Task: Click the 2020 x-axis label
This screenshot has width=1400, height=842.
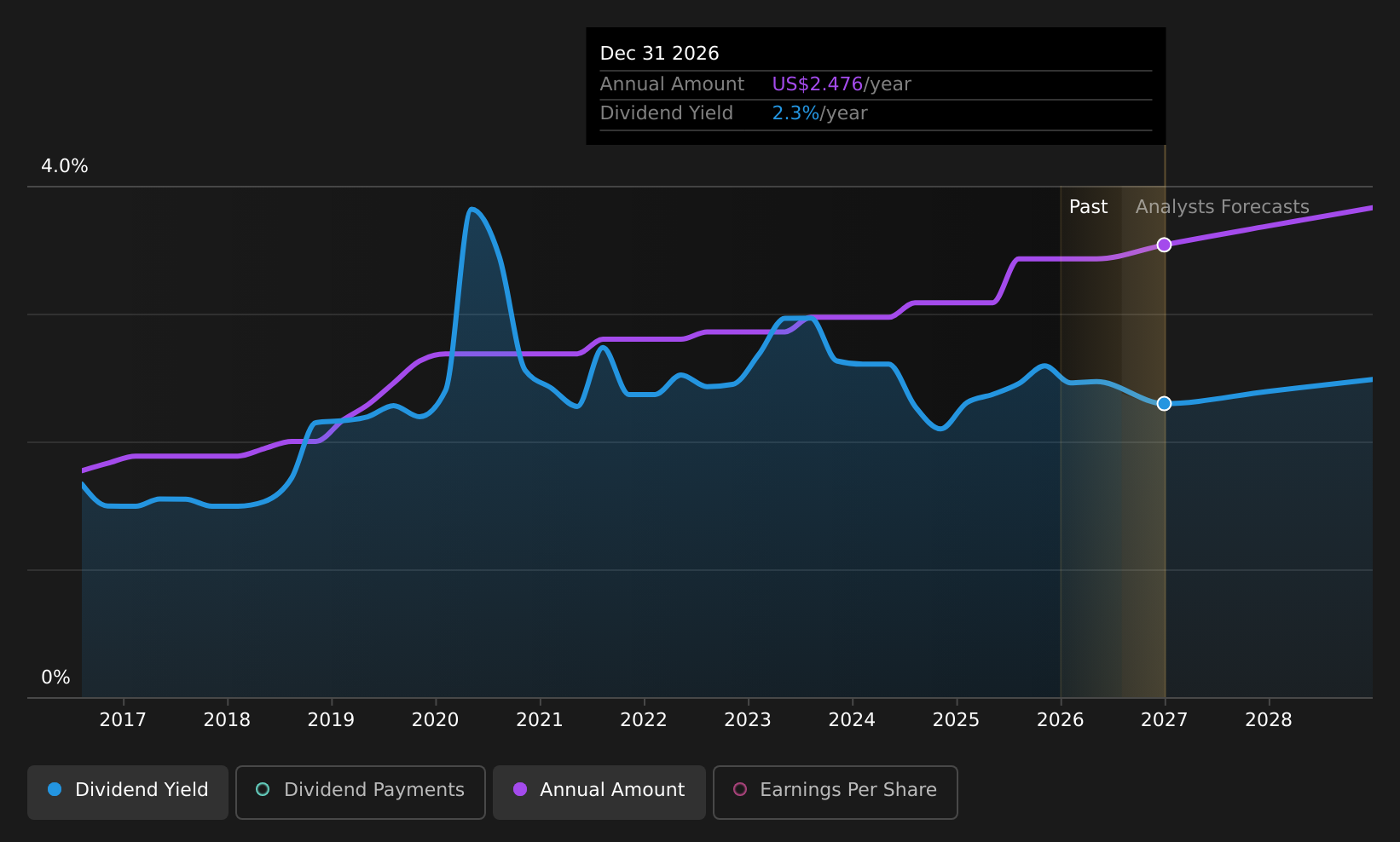Action: [436, 720]
